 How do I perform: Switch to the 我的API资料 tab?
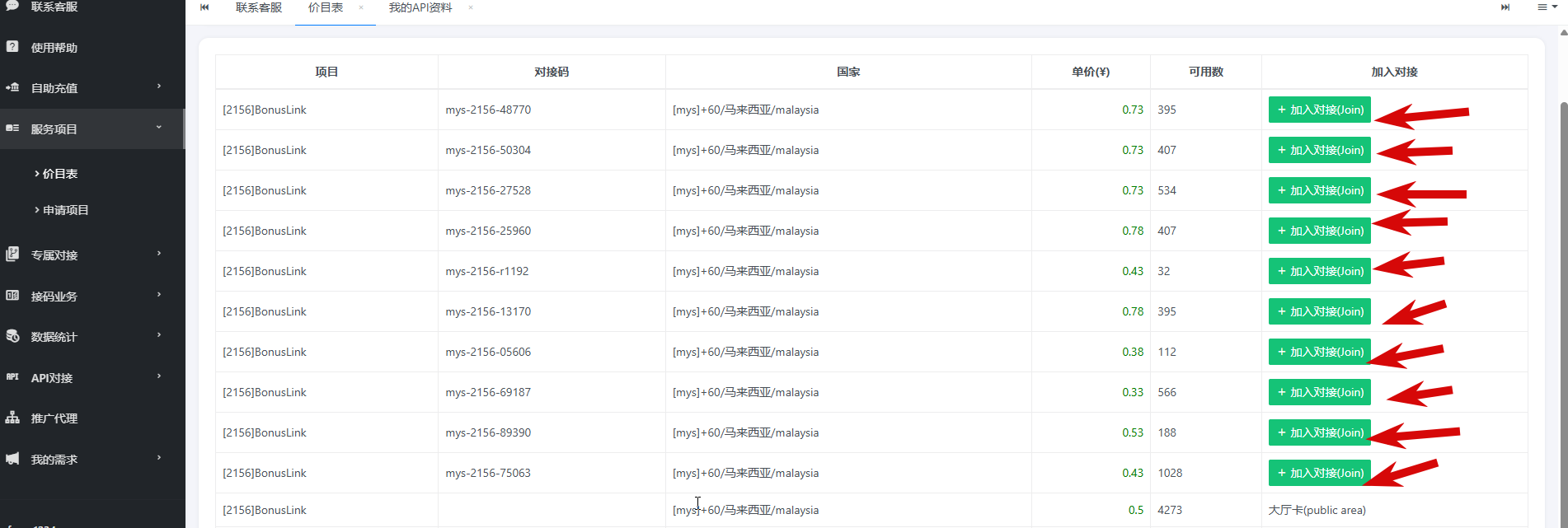(x=420, y=7)
